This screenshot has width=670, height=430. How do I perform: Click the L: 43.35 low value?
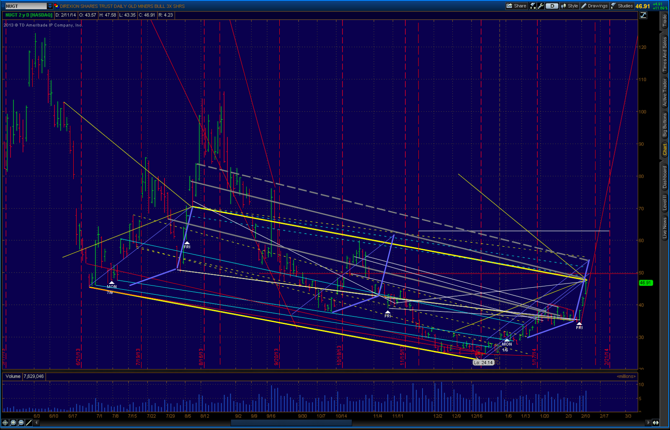[128, 15]
